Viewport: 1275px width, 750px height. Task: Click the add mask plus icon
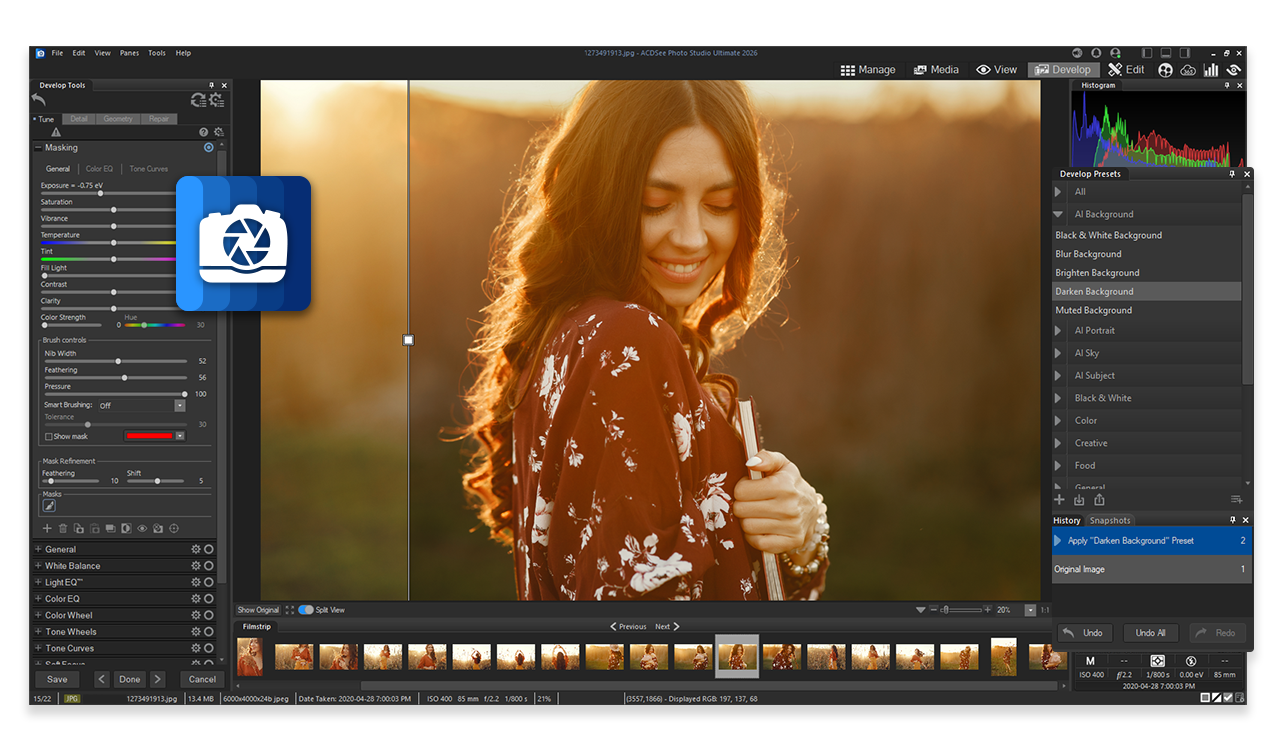pyautogui.click(x=47, y=528)
